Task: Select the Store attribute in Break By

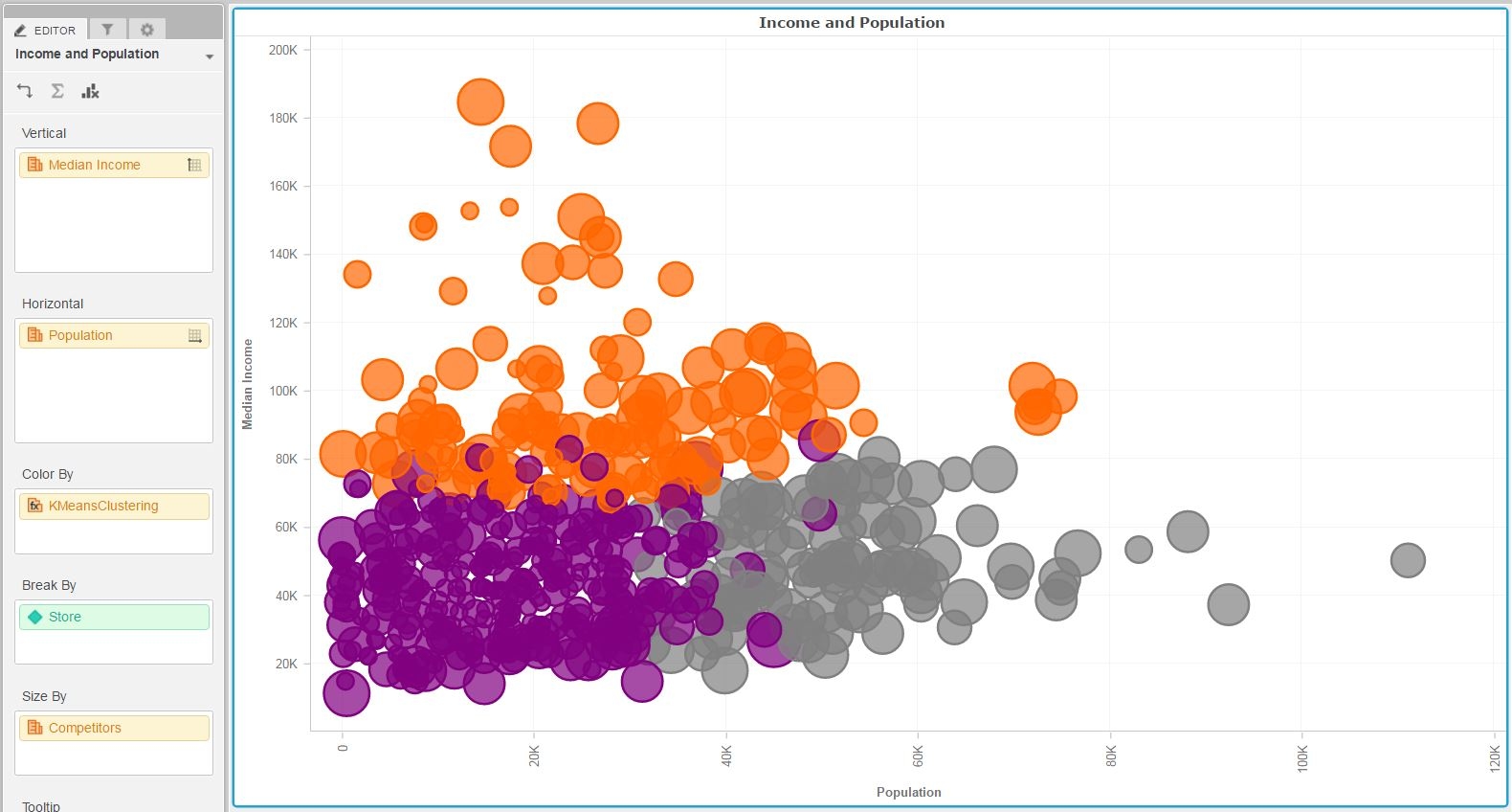Action: coord(65,617)
